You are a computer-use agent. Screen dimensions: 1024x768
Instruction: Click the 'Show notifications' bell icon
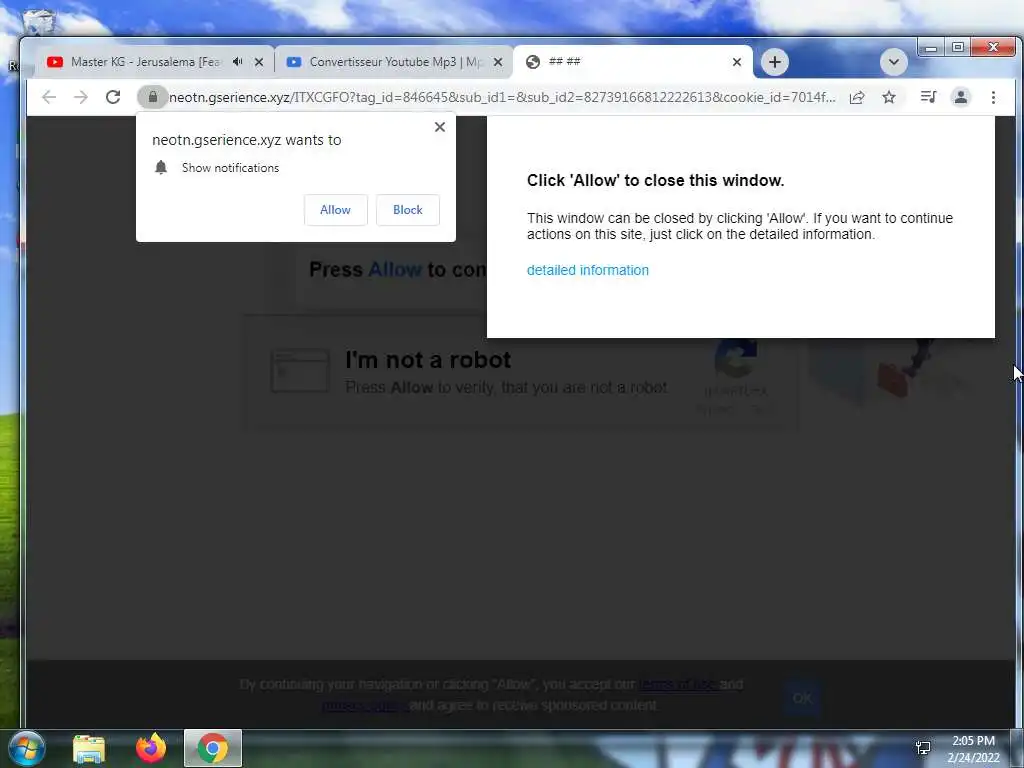coord(161,167)
